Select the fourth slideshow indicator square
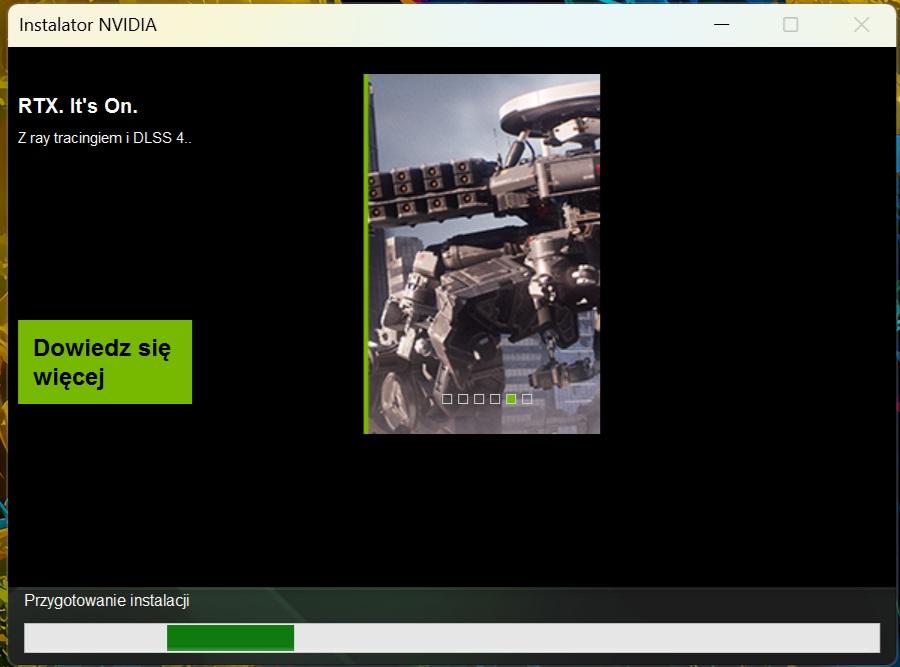The width and height of the screenshot is (900, 667). pyautogui.click(x=495, y=398)
